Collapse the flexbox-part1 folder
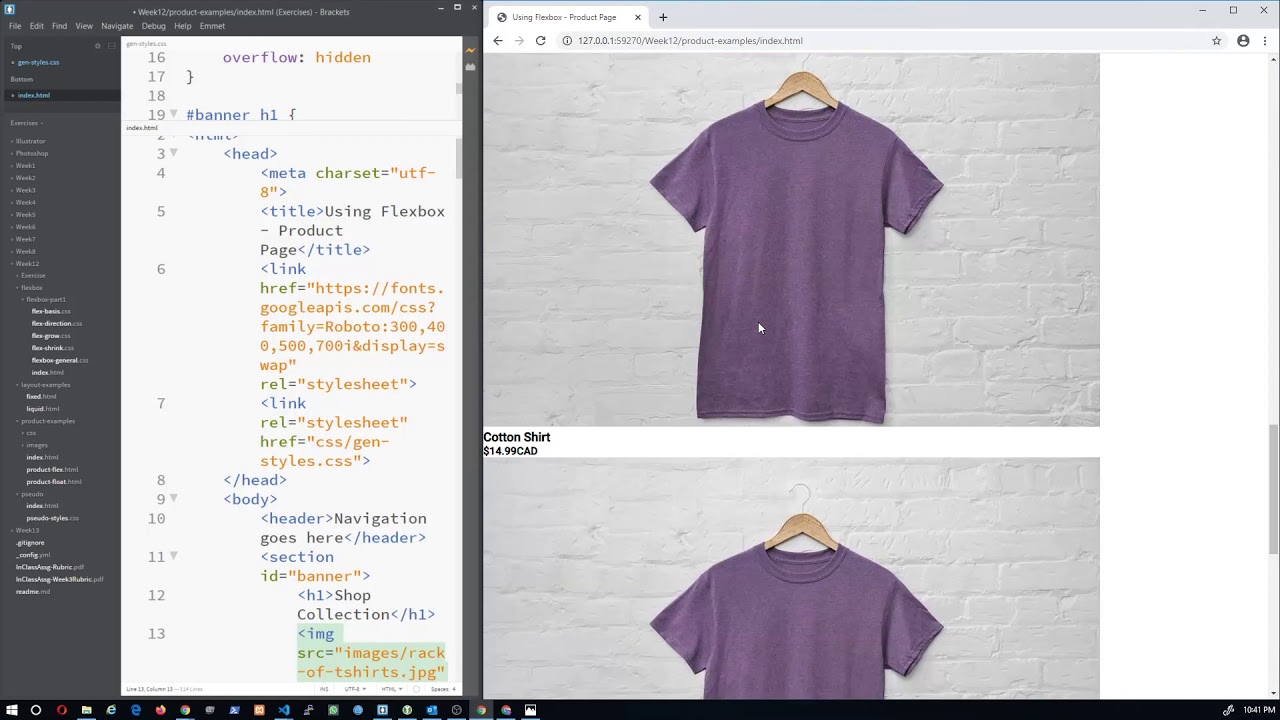 tap(44, 299)
